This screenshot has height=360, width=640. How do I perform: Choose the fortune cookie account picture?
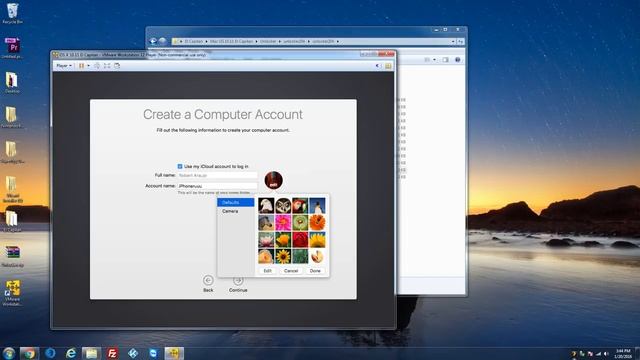(317, 257)
